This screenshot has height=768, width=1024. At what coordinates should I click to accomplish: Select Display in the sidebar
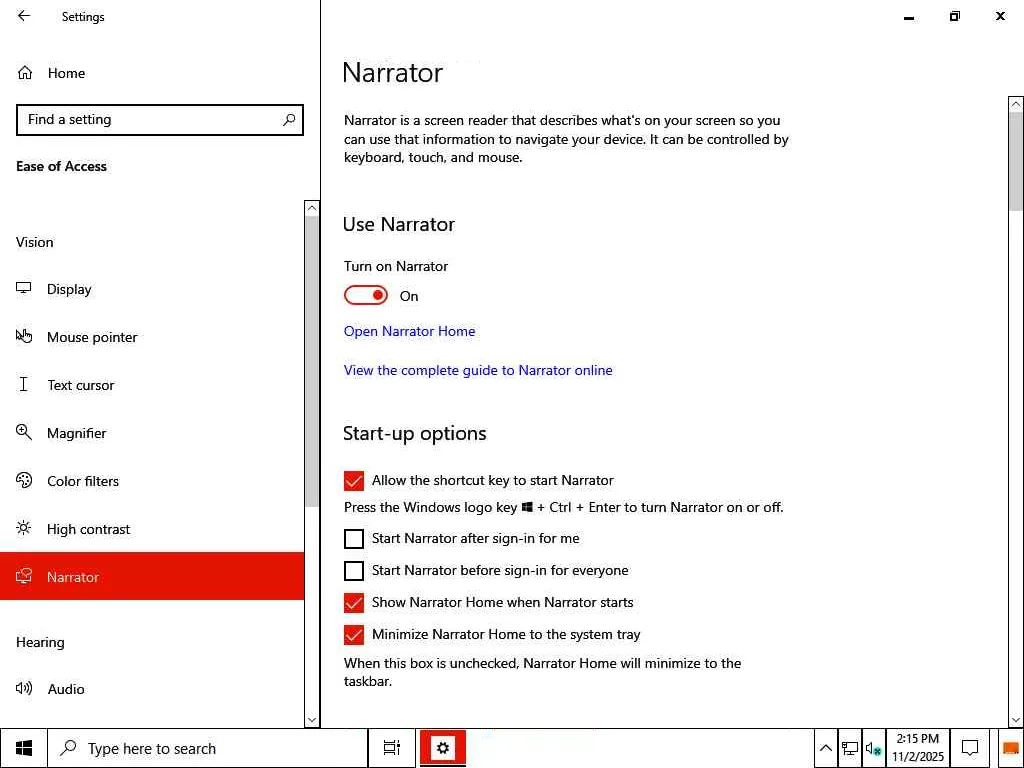coord(152,289)
